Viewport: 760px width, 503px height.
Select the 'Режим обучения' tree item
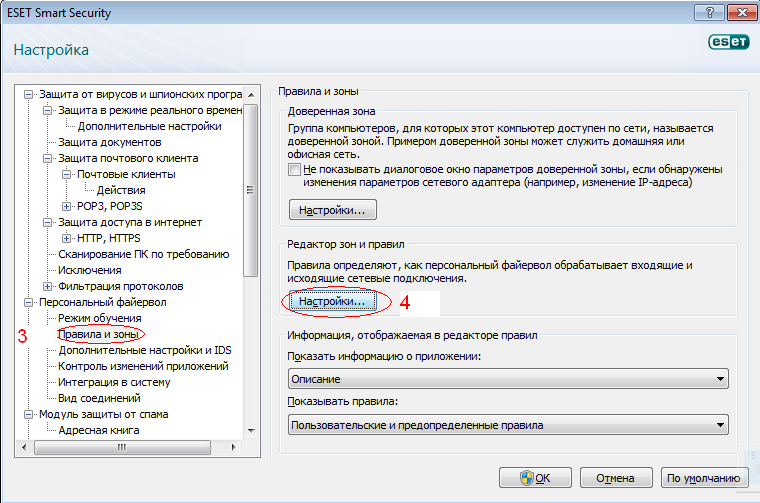[100, 318]
